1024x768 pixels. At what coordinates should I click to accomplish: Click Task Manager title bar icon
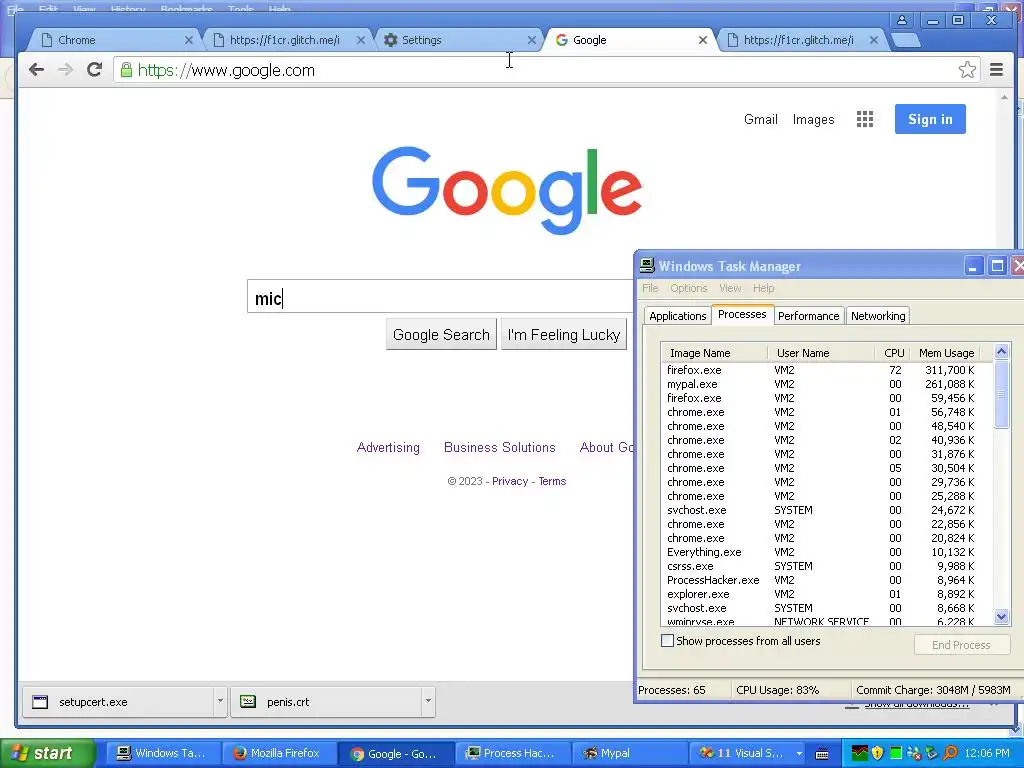point(647,265)
